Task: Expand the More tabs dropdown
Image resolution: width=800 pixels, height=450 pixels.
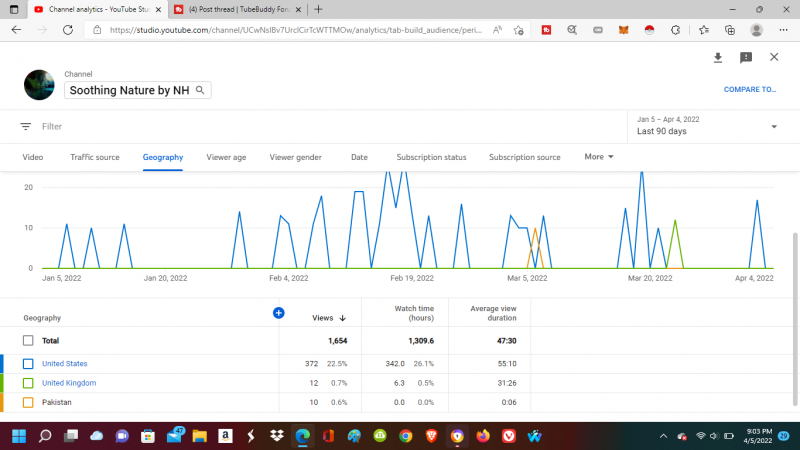Action: tap(598, 157)
